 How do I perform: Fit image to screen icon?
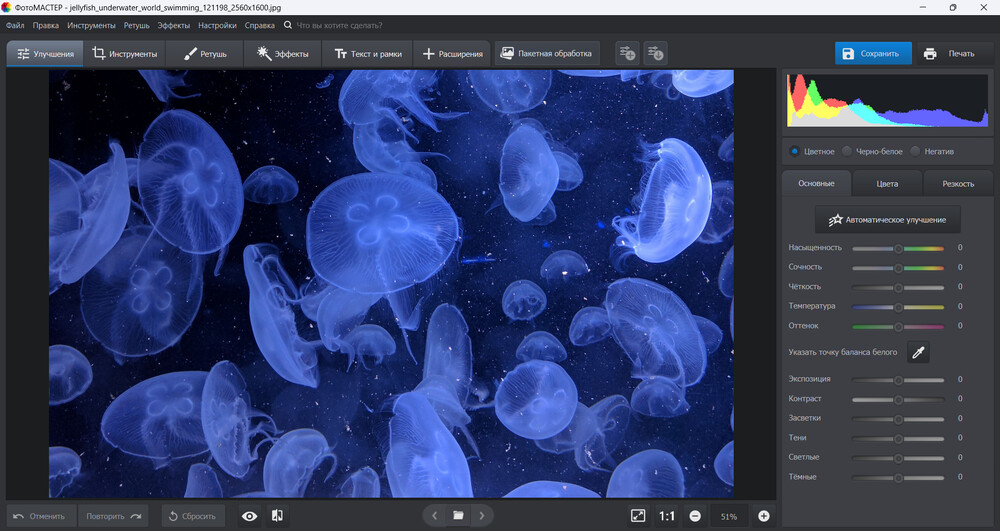click(638, 516)
